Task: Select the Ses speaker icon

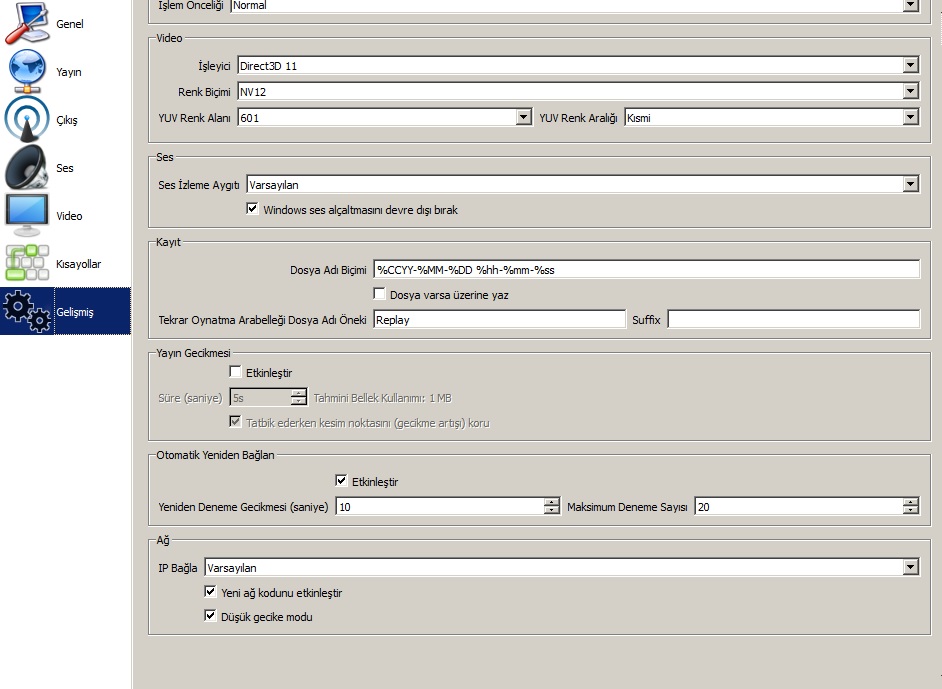Action: tap(27, 168)
